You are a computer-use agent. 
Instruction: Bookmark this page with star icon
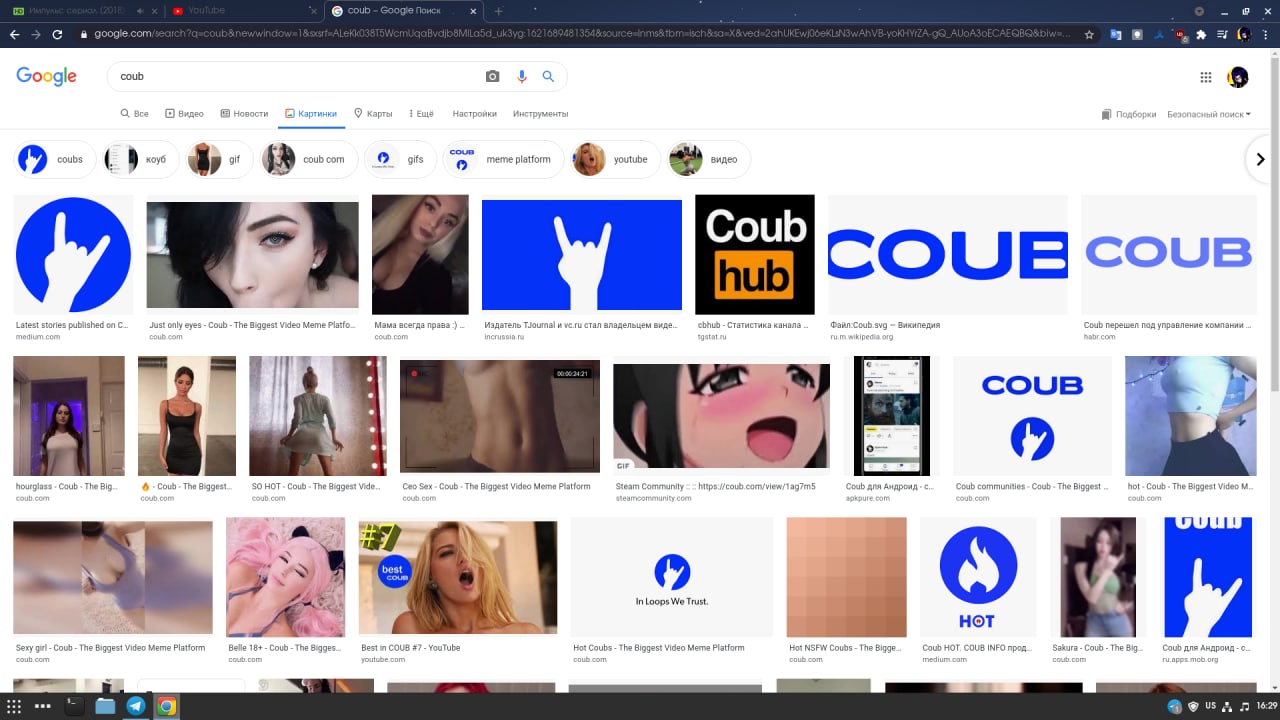coord(1089,34)
